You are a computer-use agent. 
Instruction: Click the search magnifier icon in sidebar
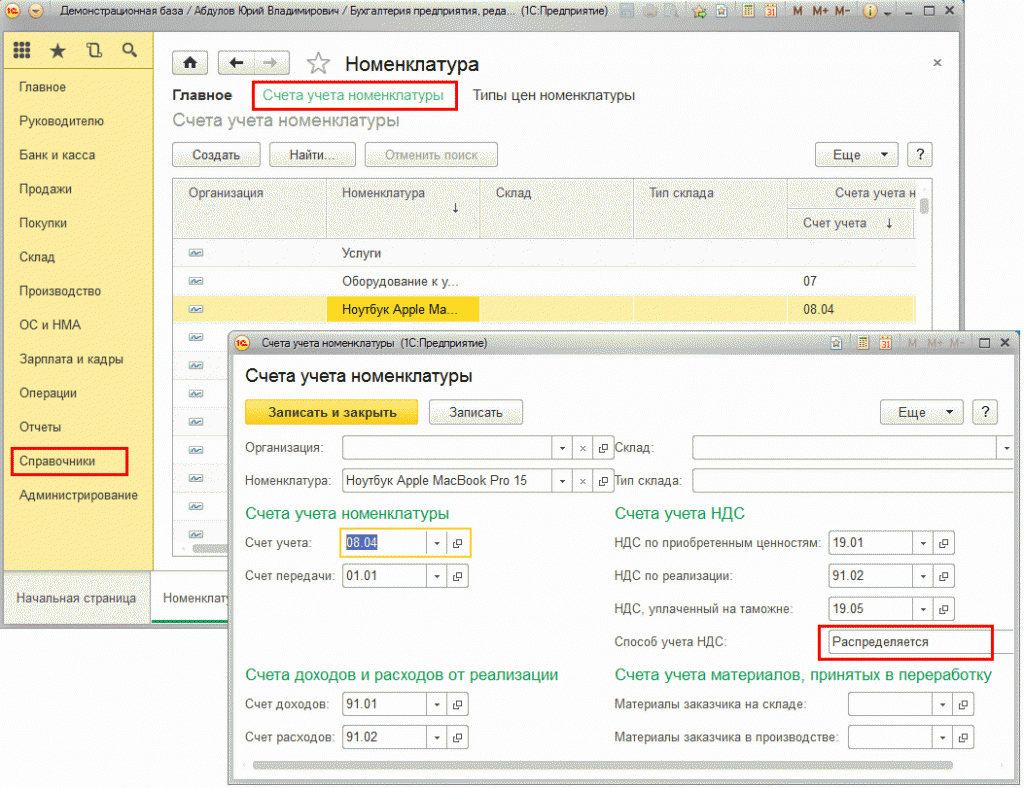[x=129, y=50]
